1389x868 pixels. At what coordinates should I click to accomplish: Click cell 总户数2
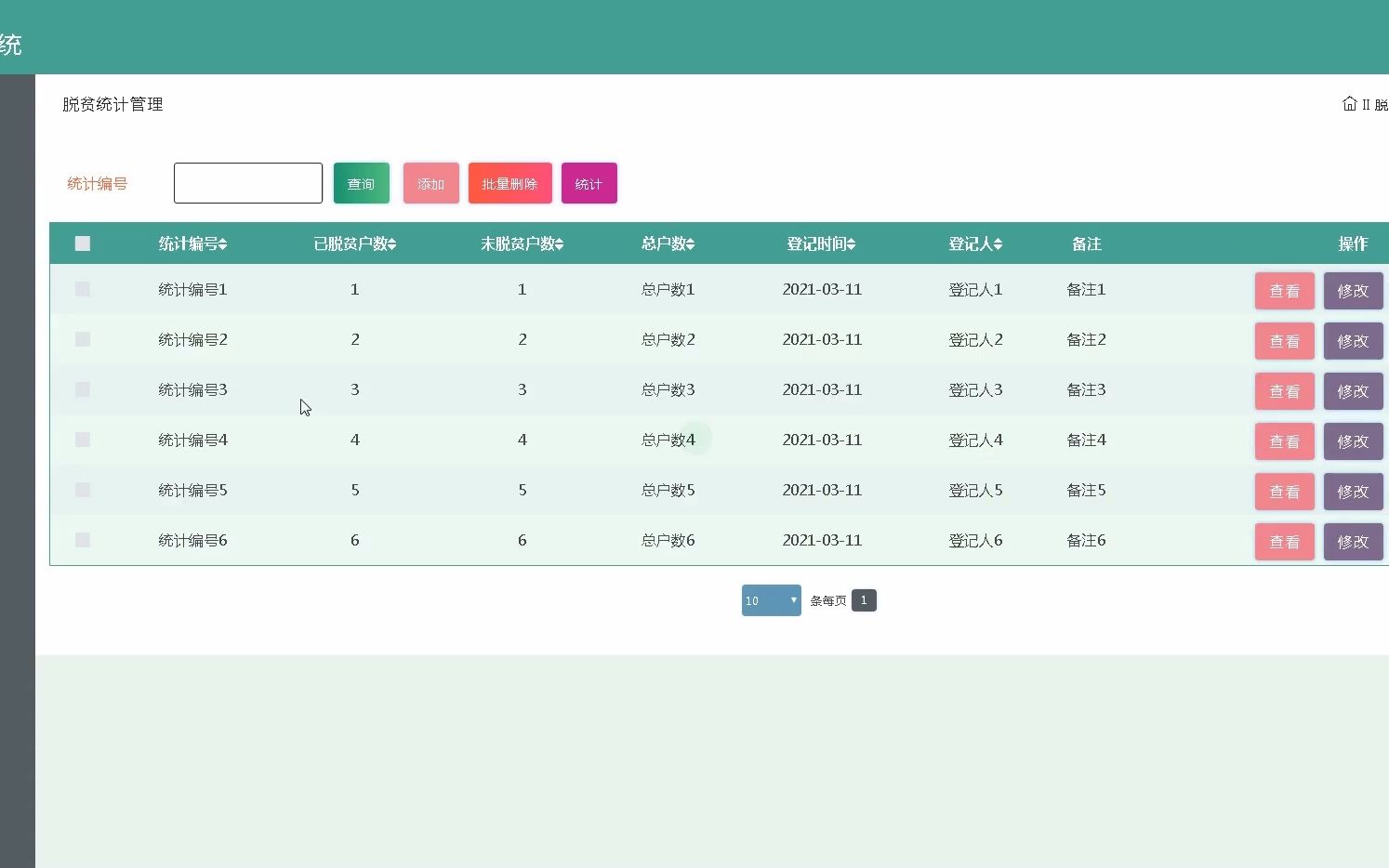[668, 339]
